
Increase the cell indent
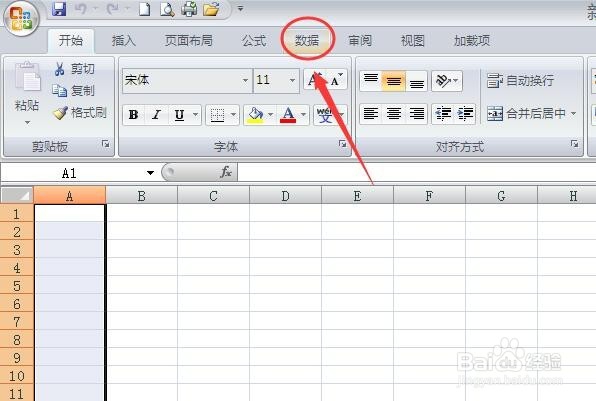click(x=465, y=114)
